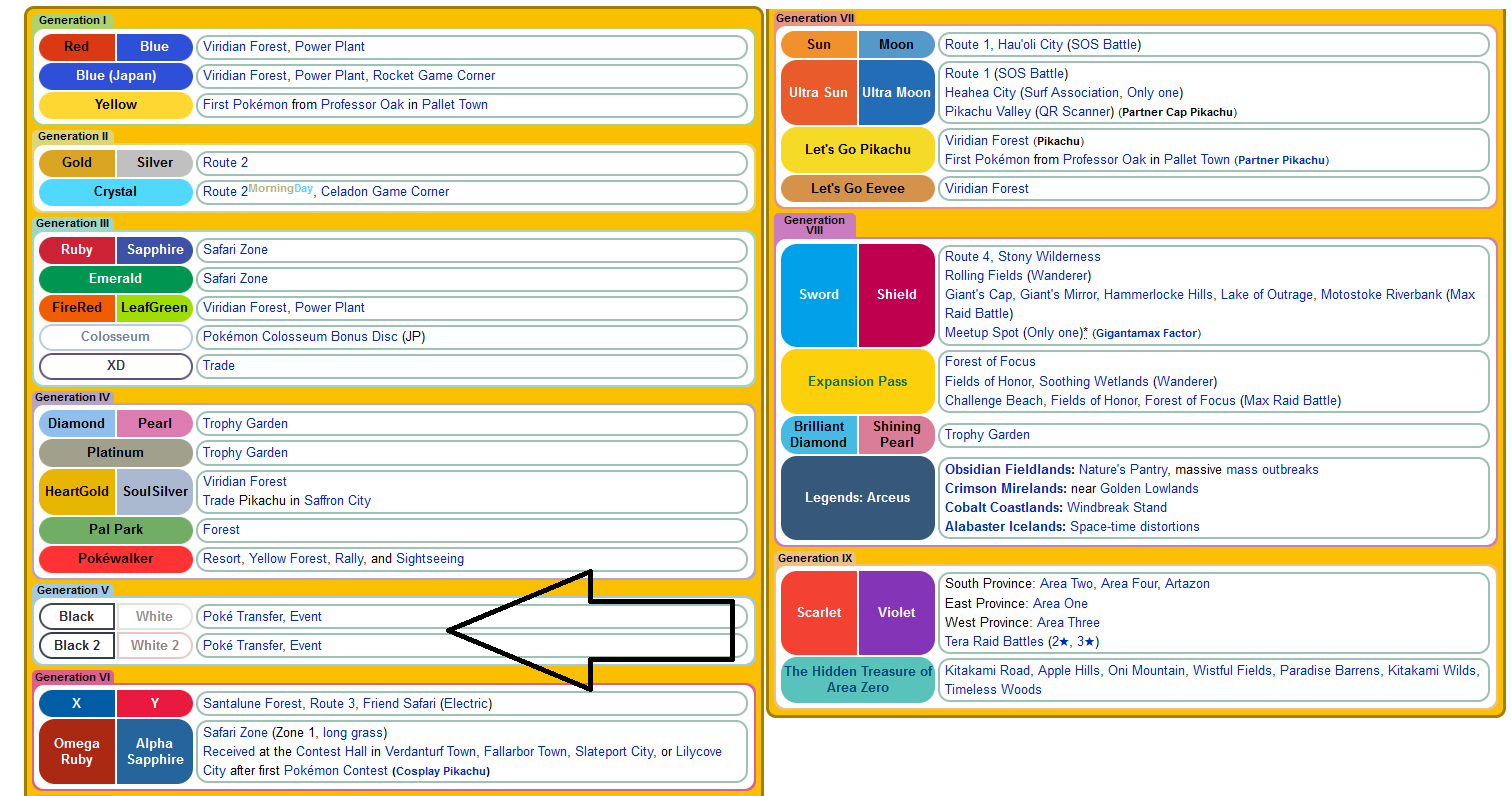Click the Gold game label
This screenshot has width=1511, height=796.
(x=77, y=163)
